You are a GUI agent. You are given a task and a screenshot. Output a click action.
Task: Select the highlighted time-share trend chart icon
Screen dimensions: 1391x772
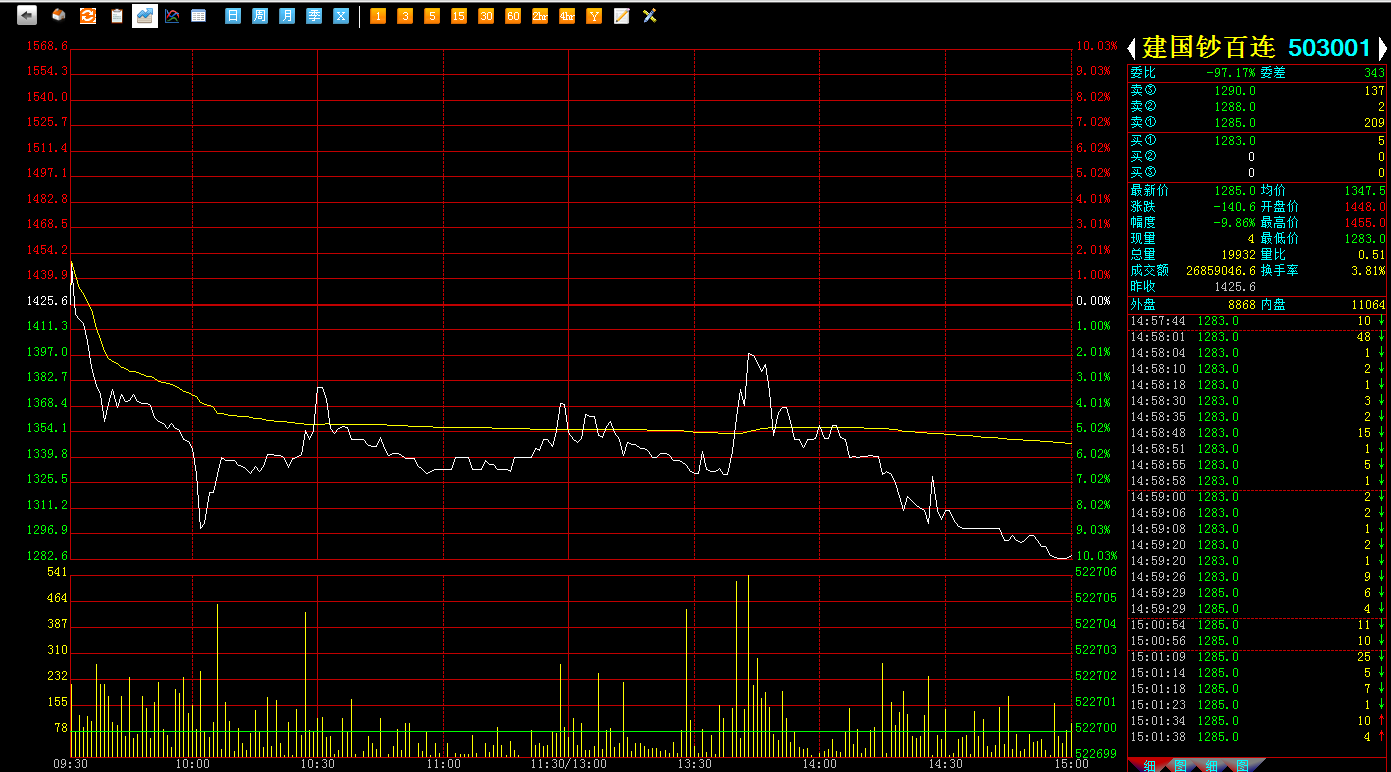click(x=145, y=16)
